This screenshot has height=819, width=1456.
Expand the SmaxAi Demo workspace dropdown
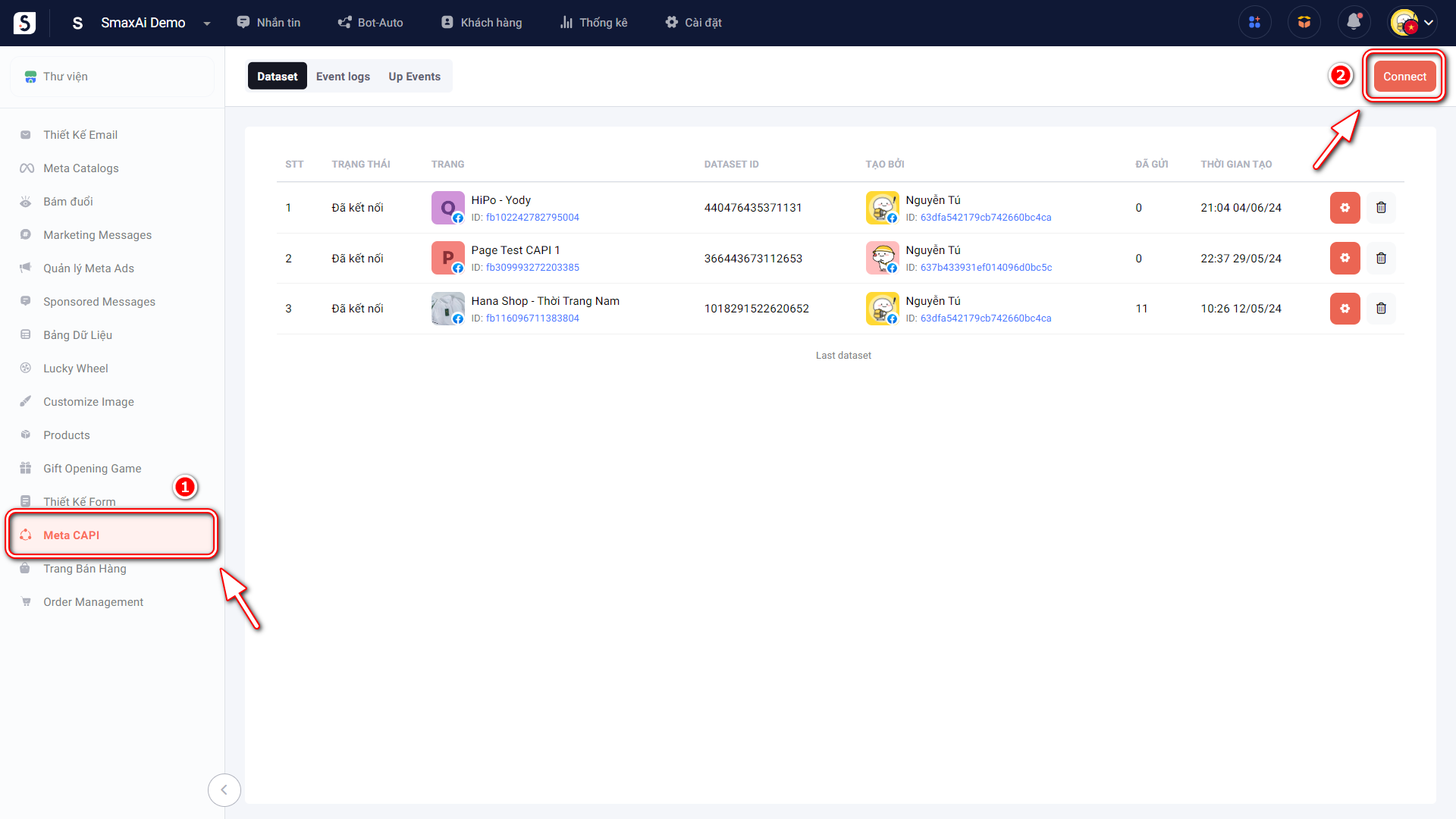coord(207,24)
